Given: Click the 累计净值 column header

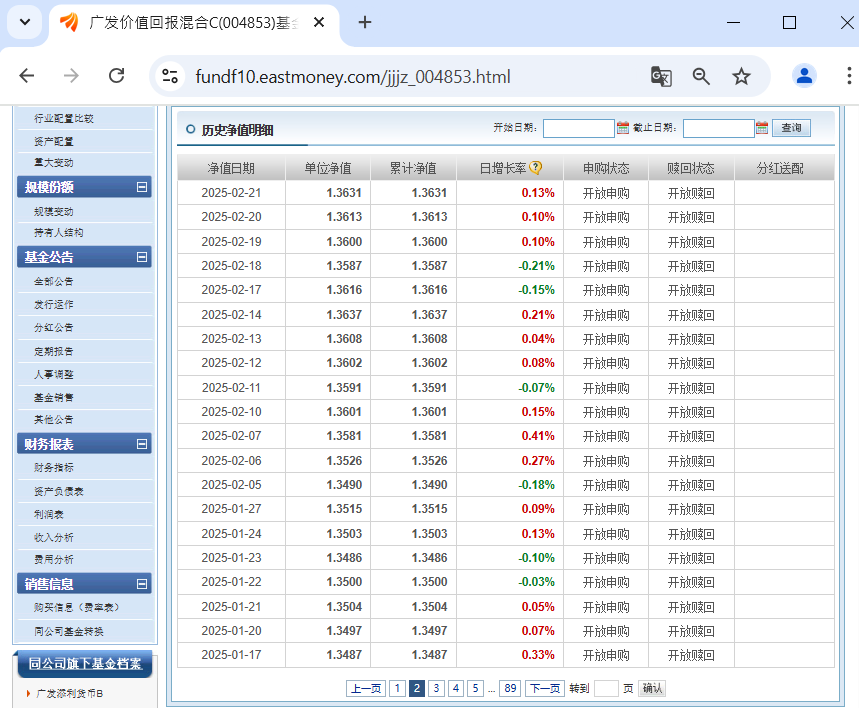Looking at the screenshot, I should [413, 168].
